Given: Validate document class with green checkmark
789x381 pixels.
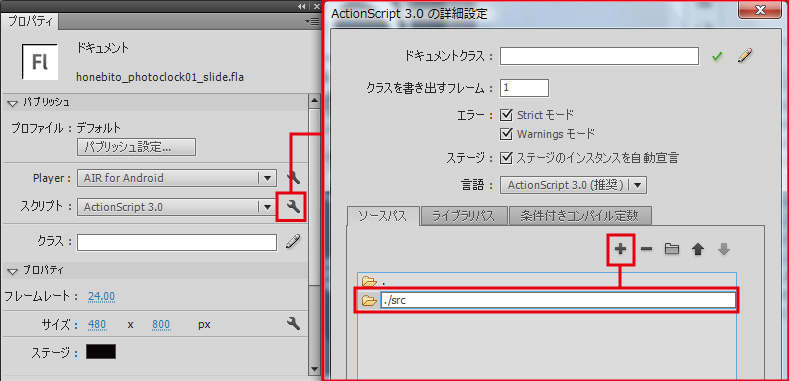Looking at the screenshot, I should pyautogui.click(x=717, y=57).
